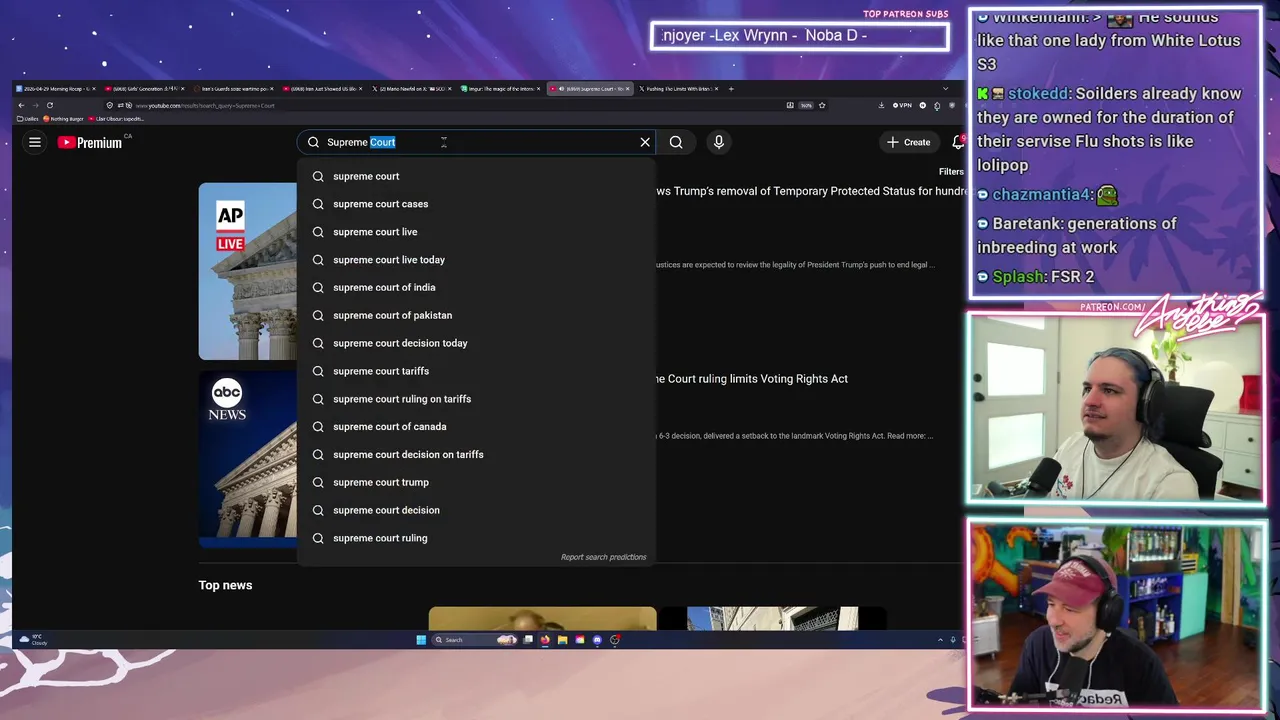
Task: Submit search with the magnifier button
Action: pyautogui.click(x=676, y=142)
